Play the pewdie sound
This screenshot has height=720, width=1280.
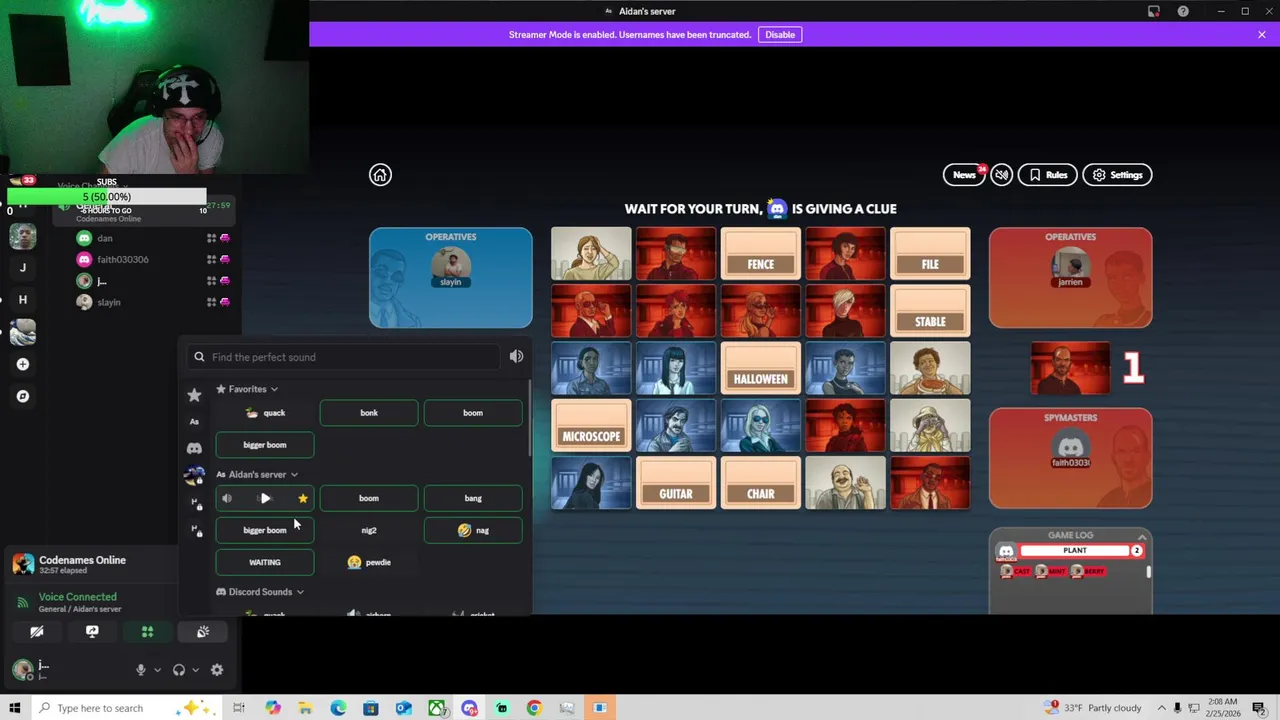coord(369,562)
